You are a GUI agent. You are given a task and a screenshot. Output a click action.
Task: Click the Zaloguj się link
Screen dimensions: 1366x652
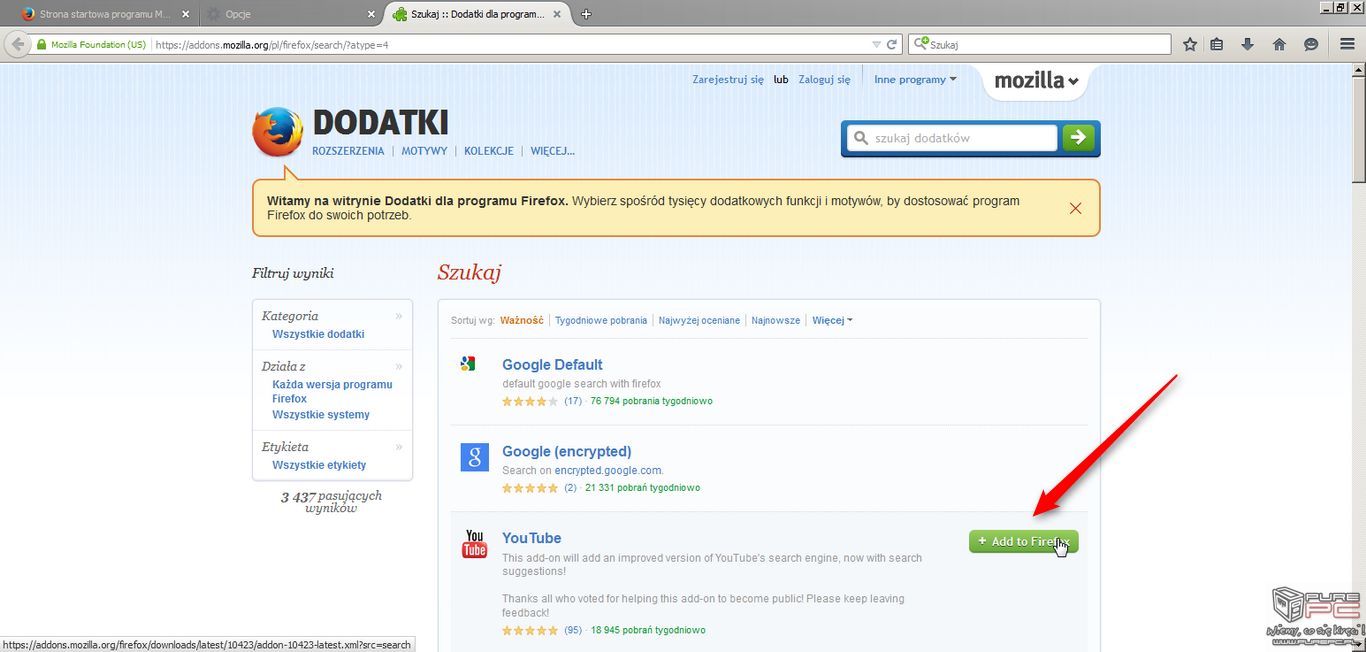(x=824, y=79)
